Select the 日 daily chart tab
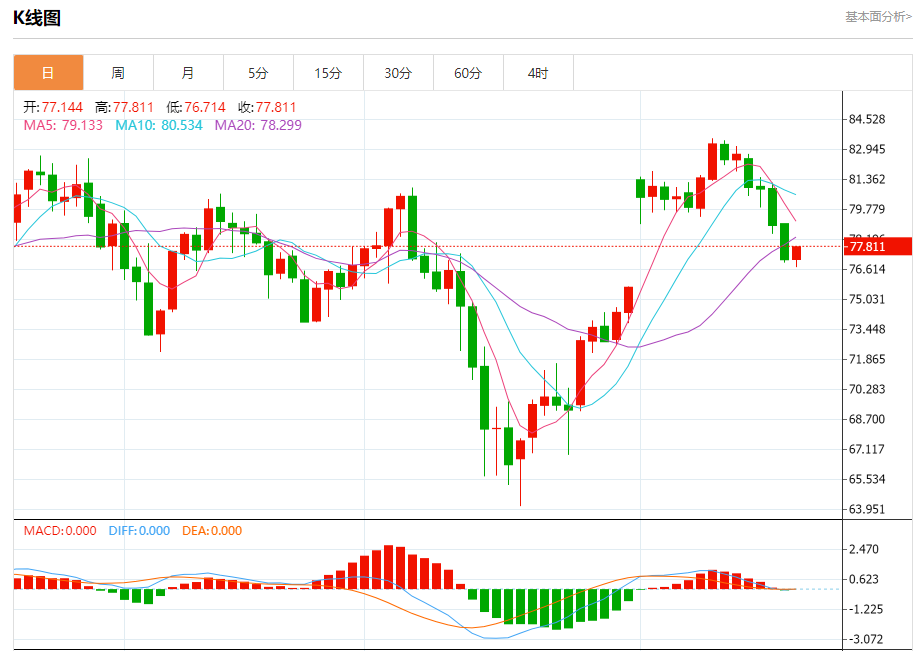 click(x=48, y=72)
